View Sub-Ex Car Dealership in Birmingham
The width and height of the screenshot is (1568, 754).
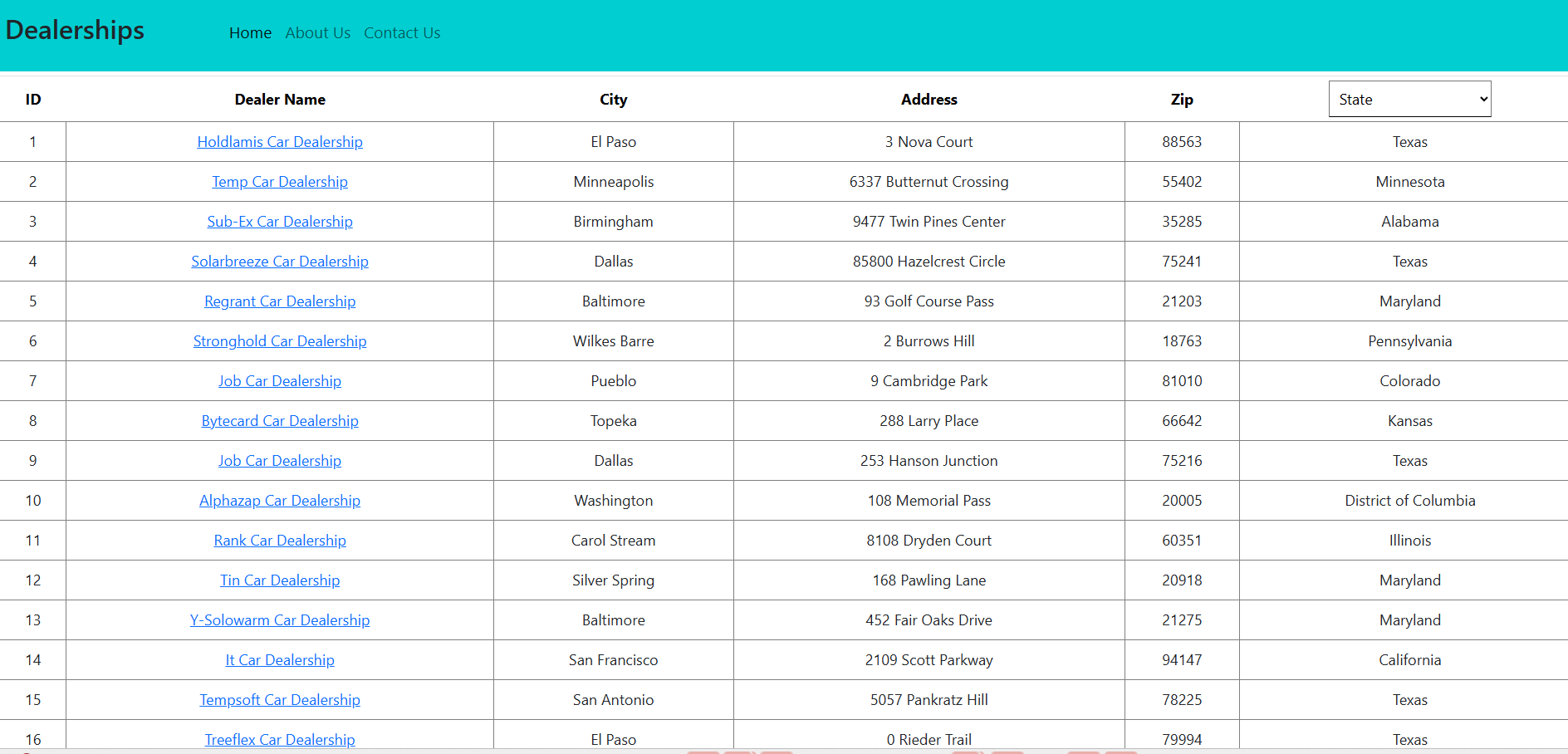(280, 222)
